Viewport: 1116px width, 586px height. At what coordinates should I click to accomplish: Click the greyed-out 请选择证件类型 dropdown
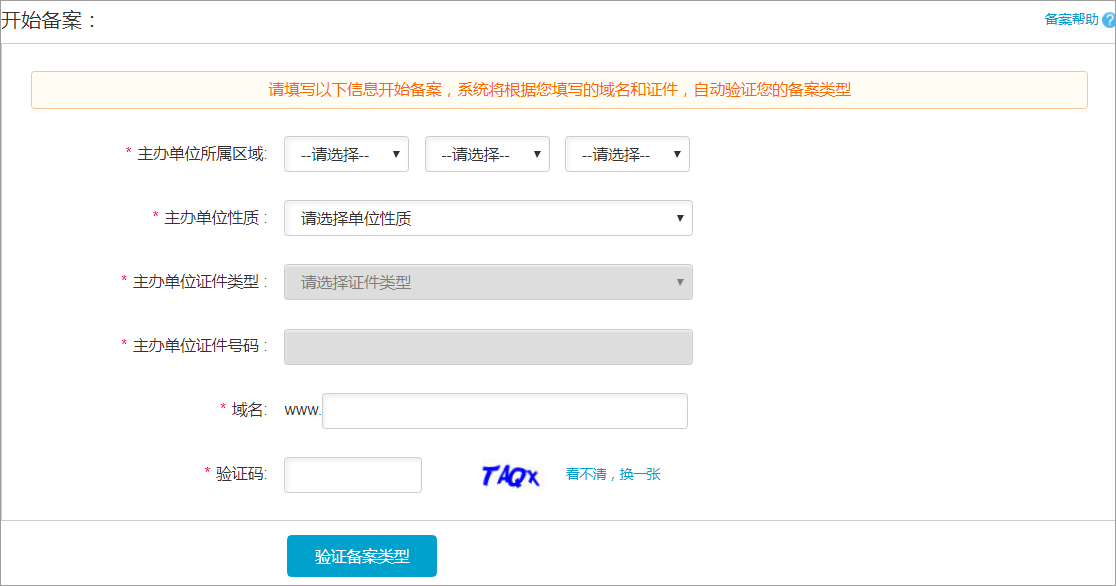click(488, 282)
